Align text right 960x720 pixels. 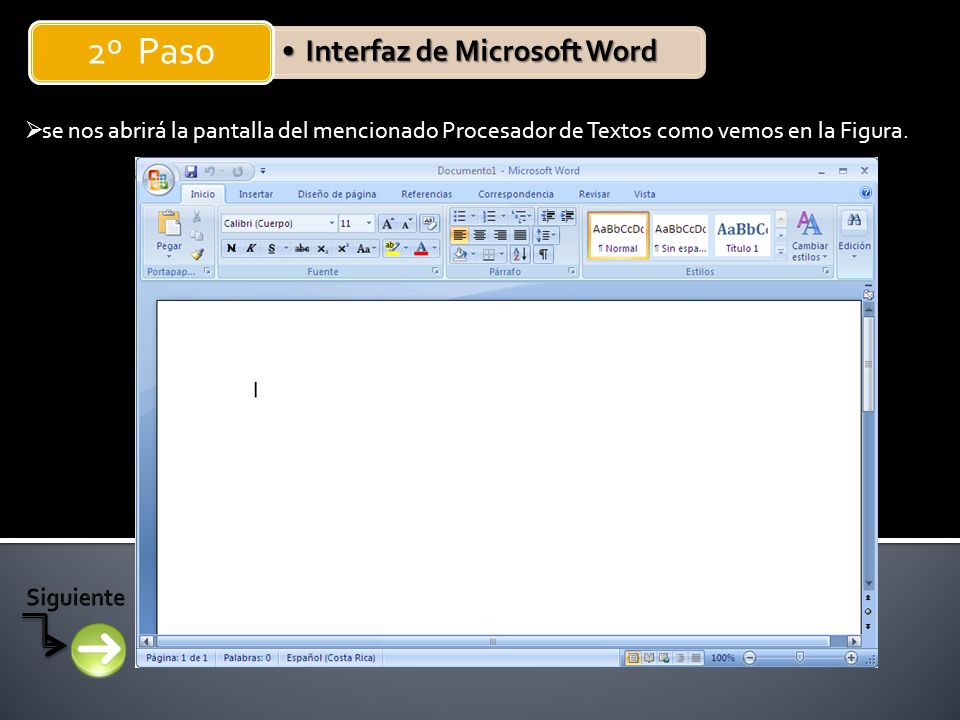tap(500, 235)
